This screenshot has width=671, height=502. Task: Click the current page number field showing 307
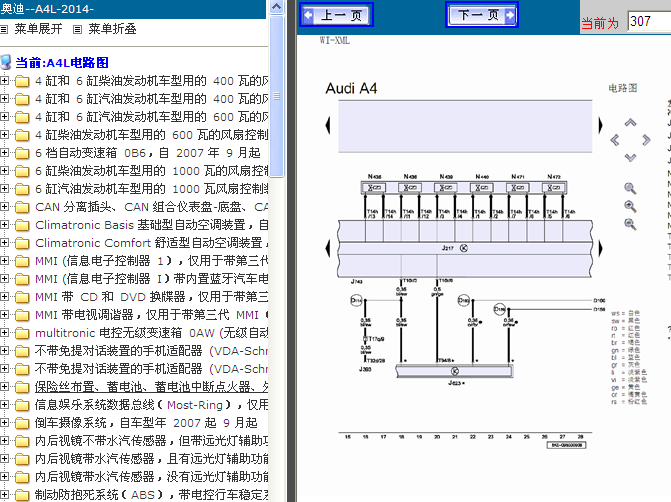(649, 21)
